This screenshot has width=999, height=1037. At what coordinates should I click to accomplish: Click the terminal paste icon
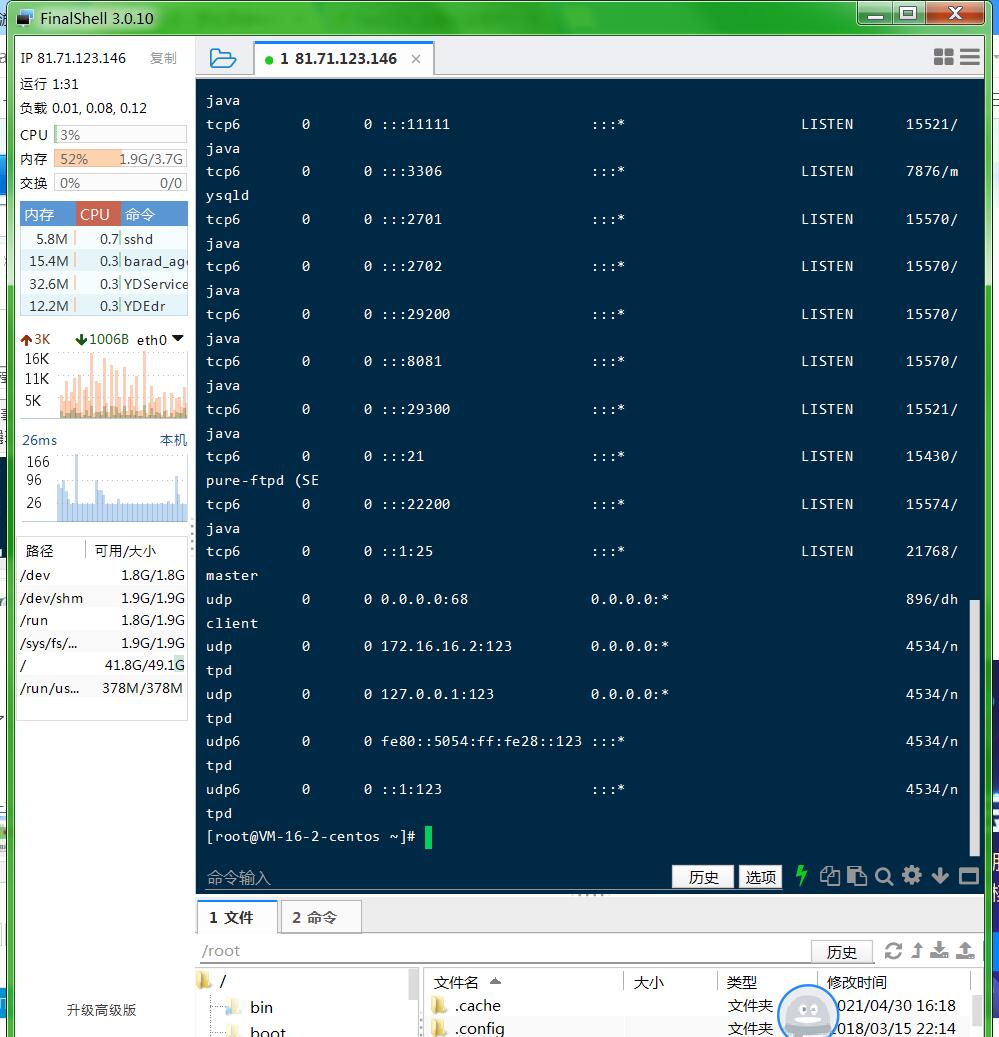856,876
